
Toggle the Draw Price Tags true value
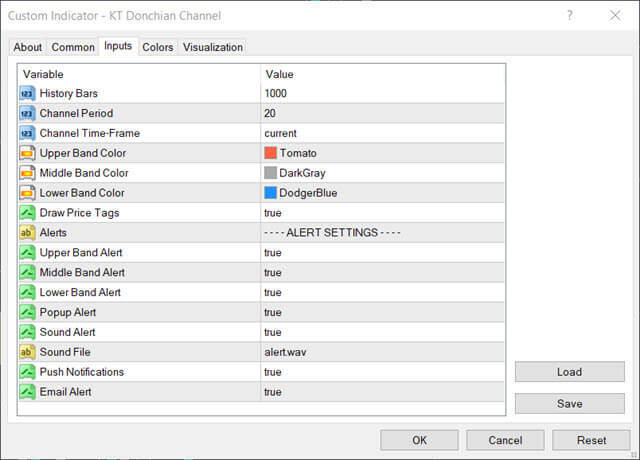tap(273, 213)
